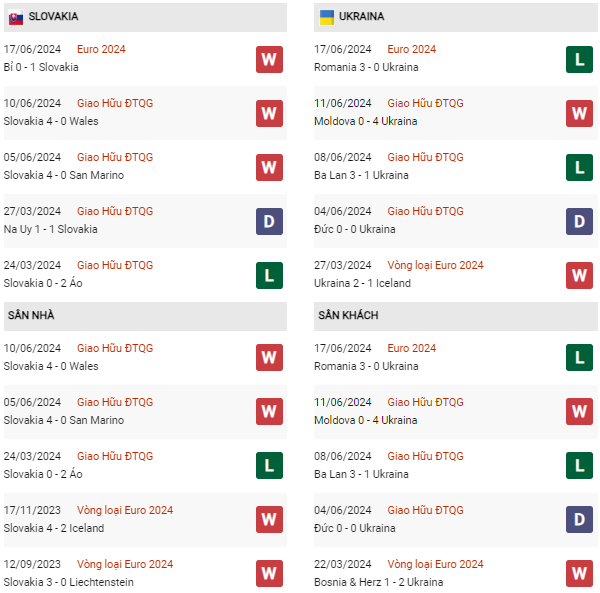
Task: Click W badge for Ukraina 2 - 1 Iceland
Action: pos(579,275)
